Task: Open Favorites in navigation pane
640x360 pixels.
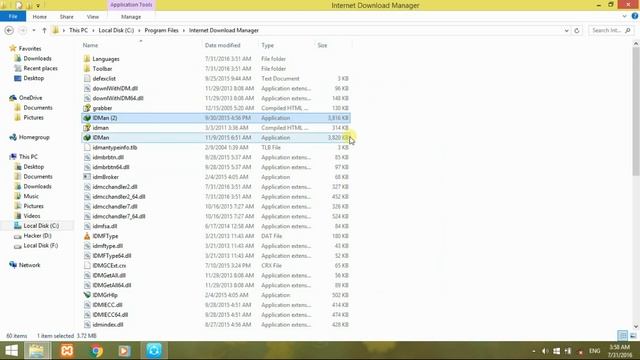Action: [30, 49]
